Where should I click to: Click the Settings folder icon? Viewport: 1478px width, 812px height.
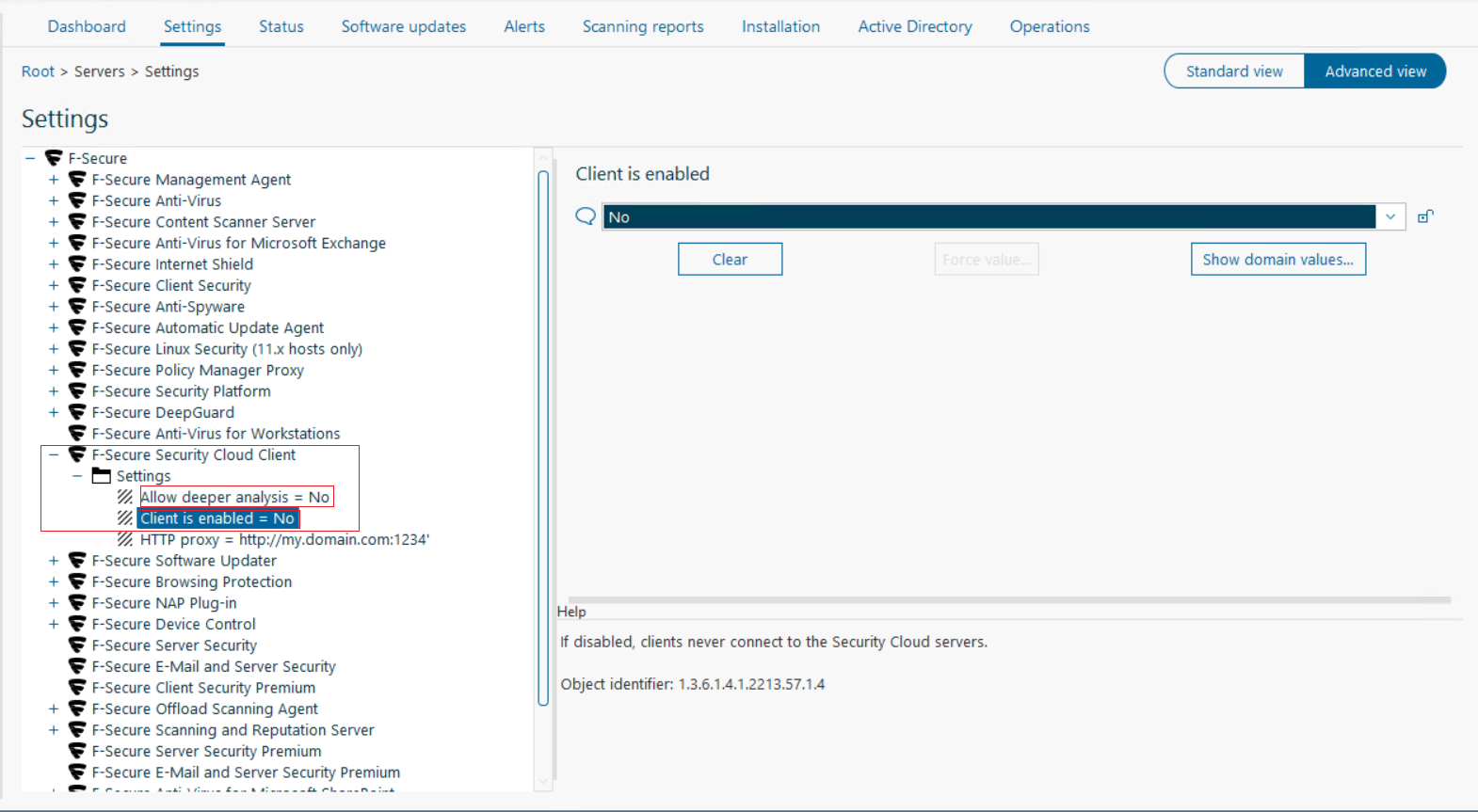click(x=102, y=476)
